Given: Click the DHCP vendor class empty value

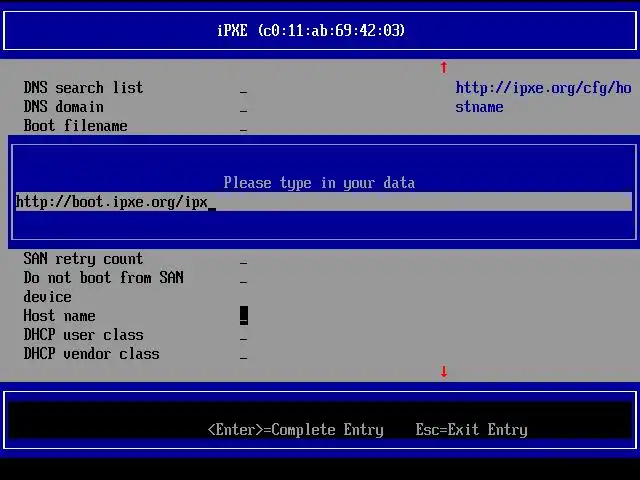Looking at the screenshot, I should click(243, 358).
